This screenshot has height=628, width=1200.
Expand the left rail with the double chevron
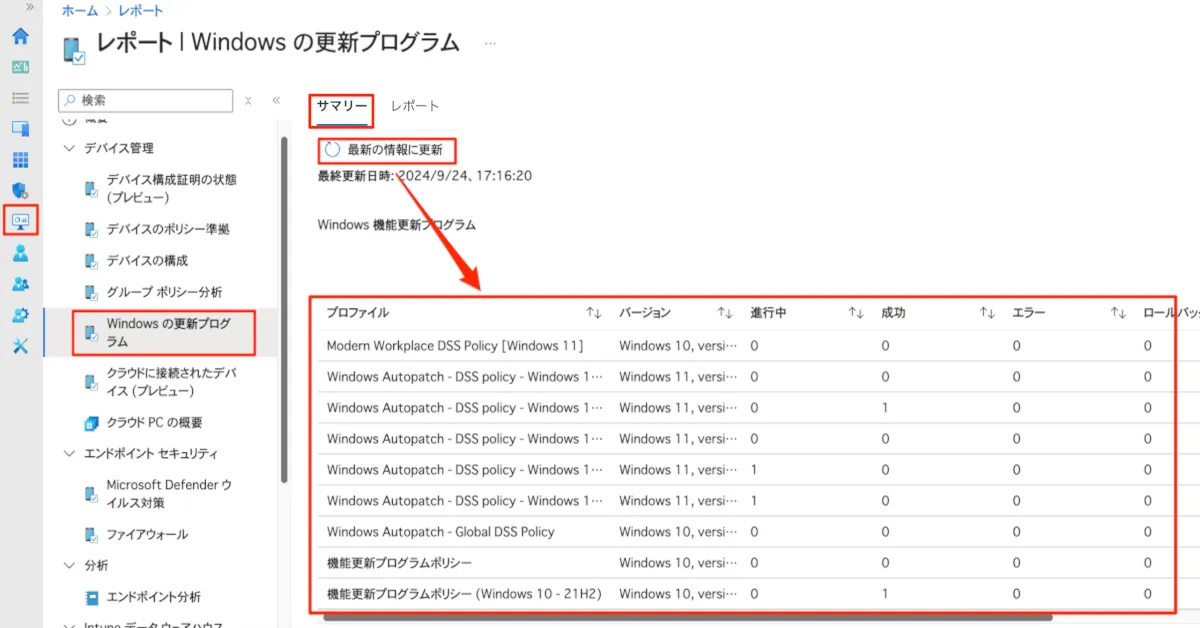point(29,6)
